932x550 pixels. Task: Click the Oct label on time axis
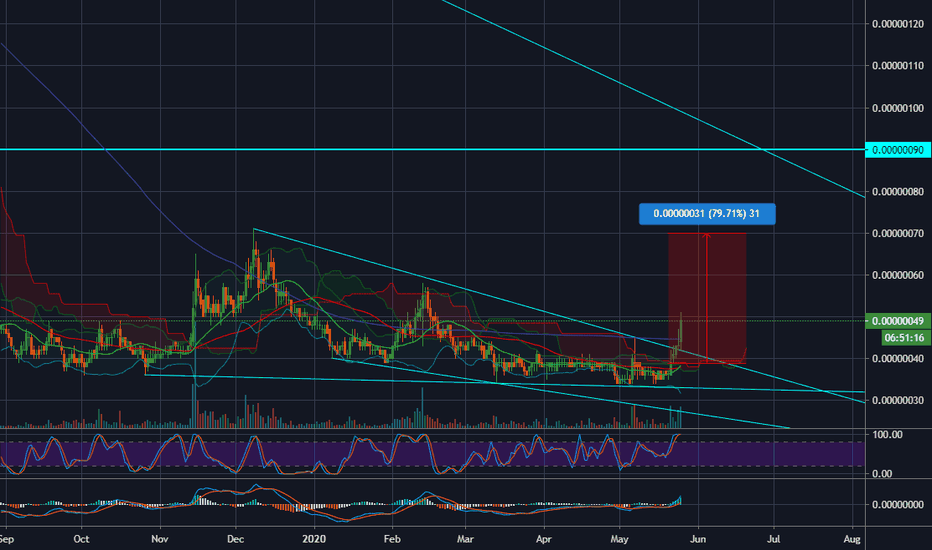81,539
